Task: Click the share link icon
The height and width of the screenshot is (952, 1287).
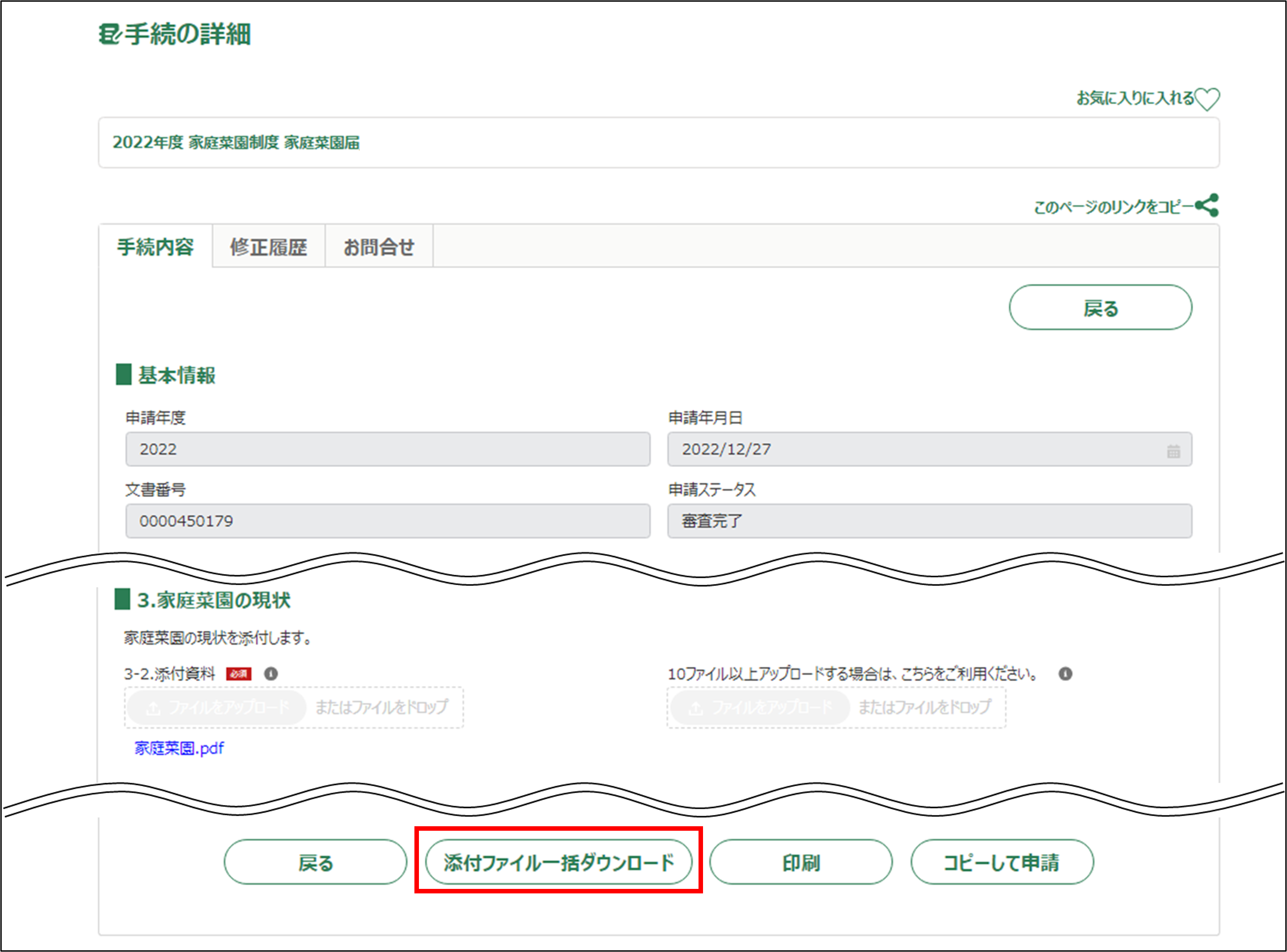Action: click(1207, 205)
